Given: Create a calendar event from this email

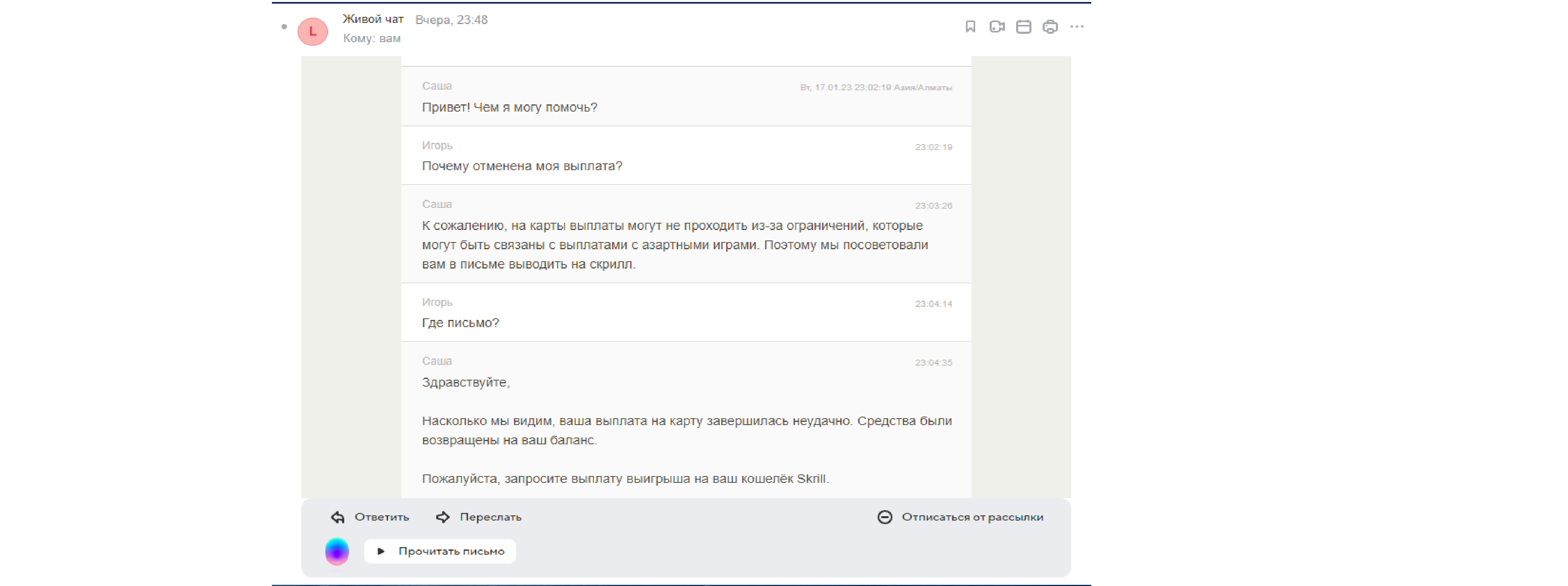Looking at the screenshot, I should pyautogui.click(x=1023, y=27).
